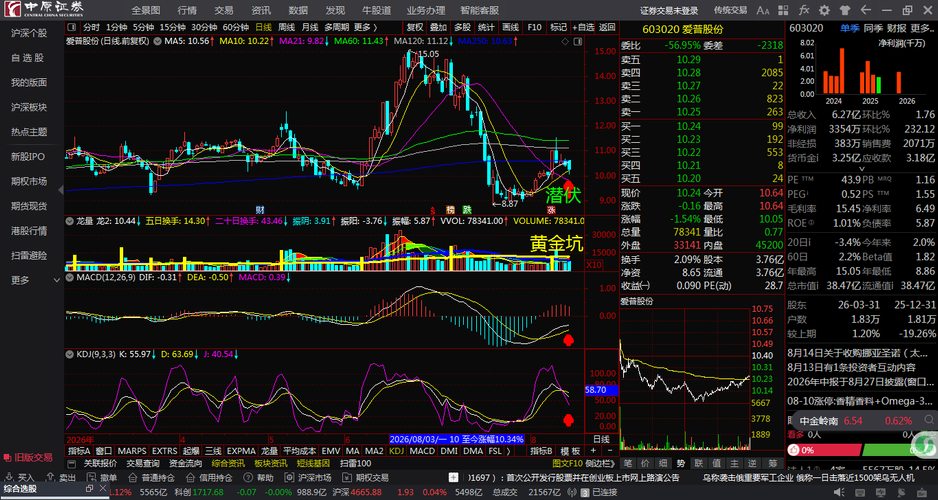Select the 势 tab under intraday chart
Viewport: 938px width, 500px height.
[x=681, y=463]
